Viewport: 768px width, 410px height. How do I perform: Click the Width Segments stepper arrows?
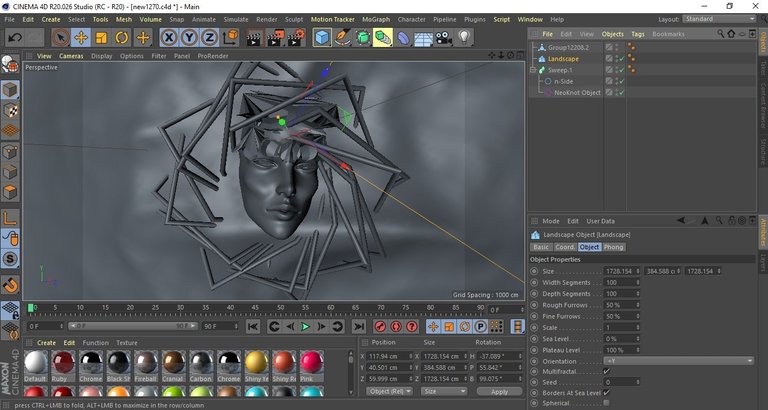[x=638, y=283]
